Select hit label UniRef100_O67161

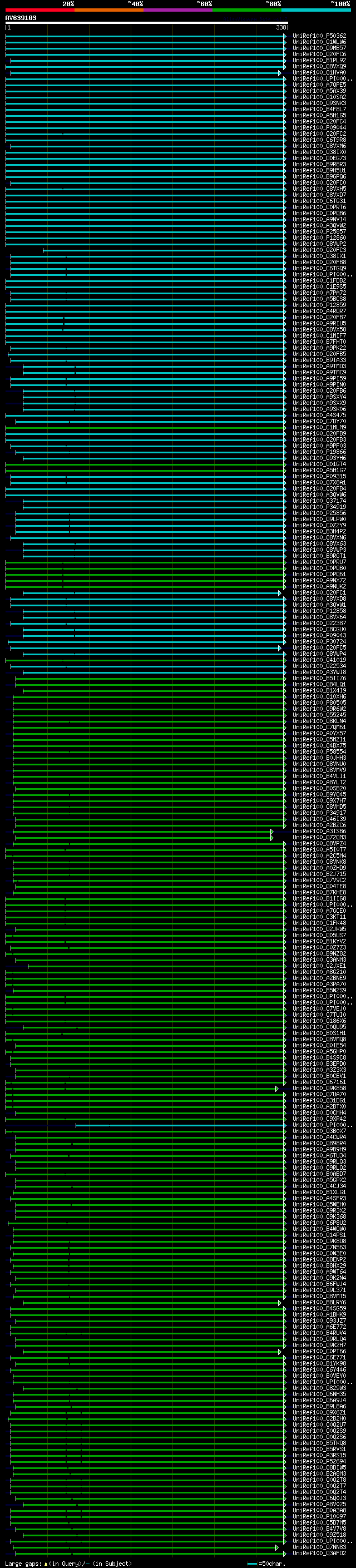tap(319, 1082)
